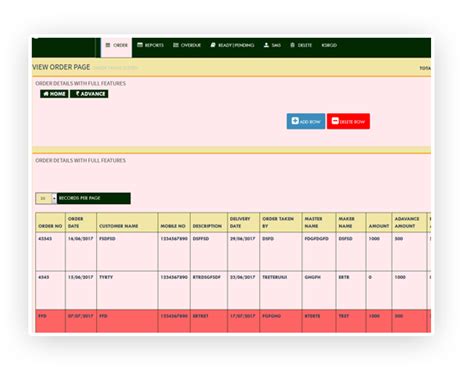Open the records per page dropdown
Screen dimensions: 474x367
[x=46, y=198]
